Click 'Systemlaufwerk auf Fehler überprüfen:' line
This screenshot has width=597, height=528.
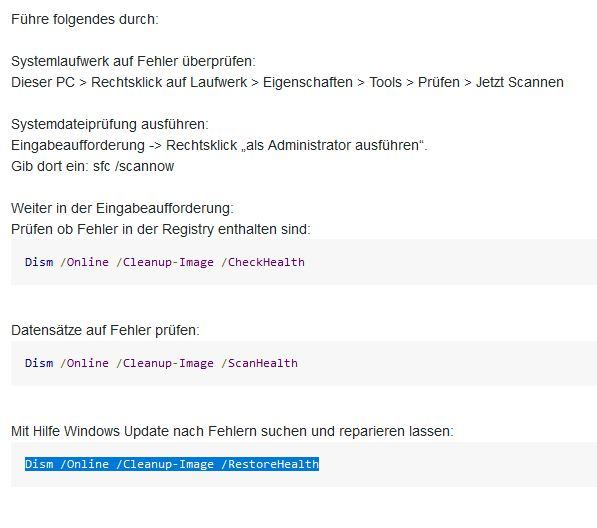[133, 61]
